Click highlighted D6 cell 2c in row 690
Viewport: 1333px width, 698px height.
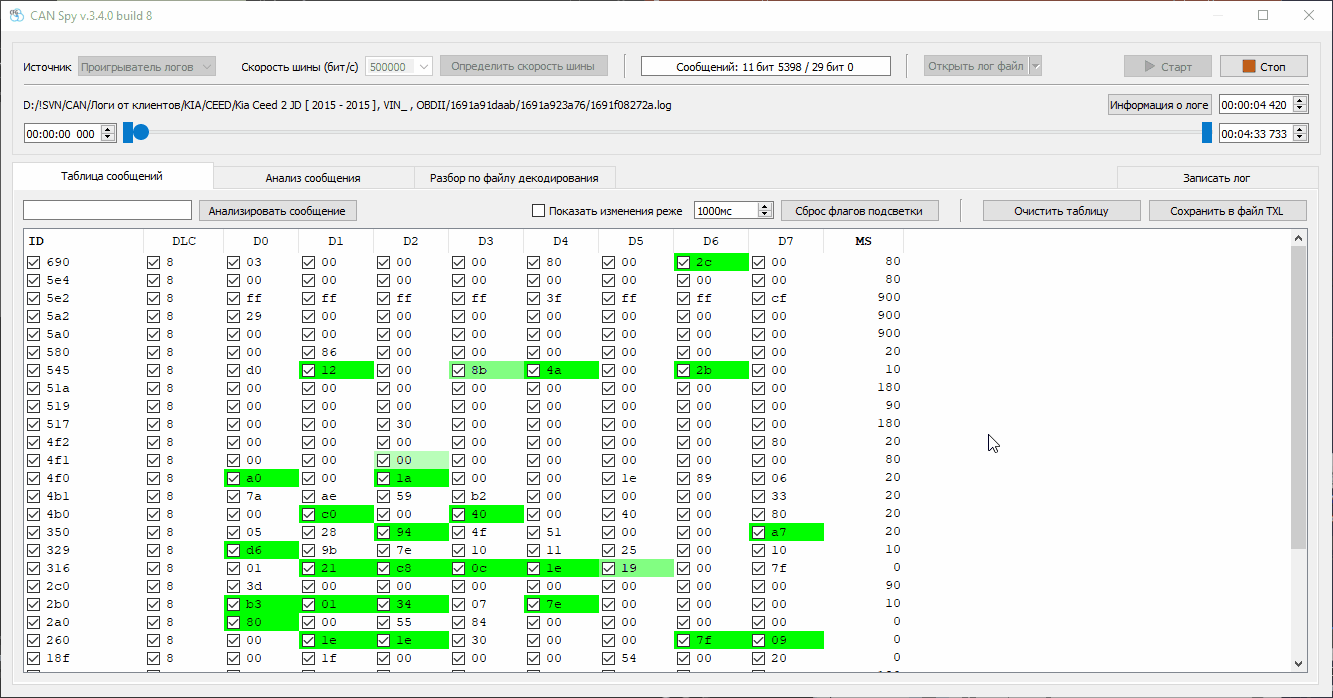coord(711,262)
